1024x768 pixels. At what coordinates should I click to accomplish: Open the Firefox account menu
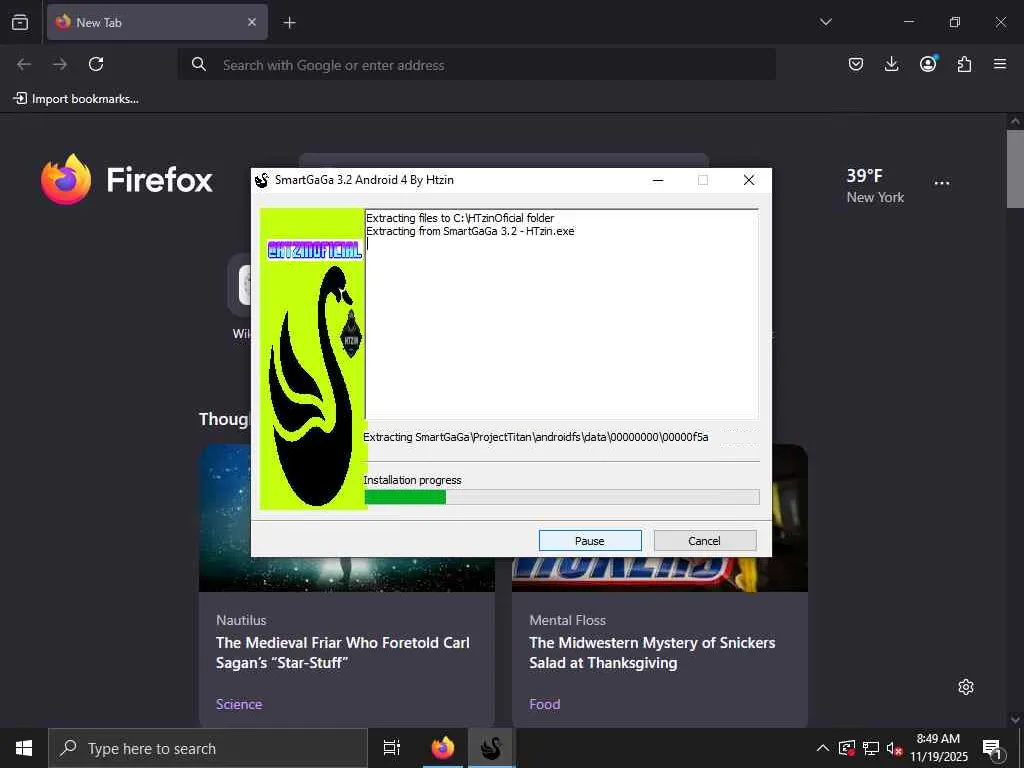pyautogui.click(x=928, y=63)
